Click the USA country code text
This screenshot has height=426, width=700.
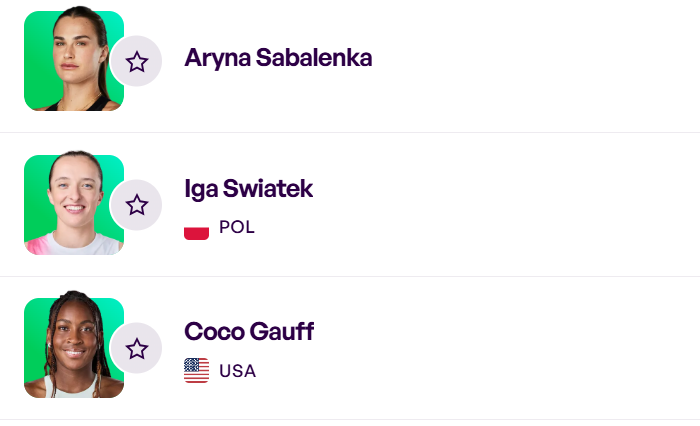[238, 371]
